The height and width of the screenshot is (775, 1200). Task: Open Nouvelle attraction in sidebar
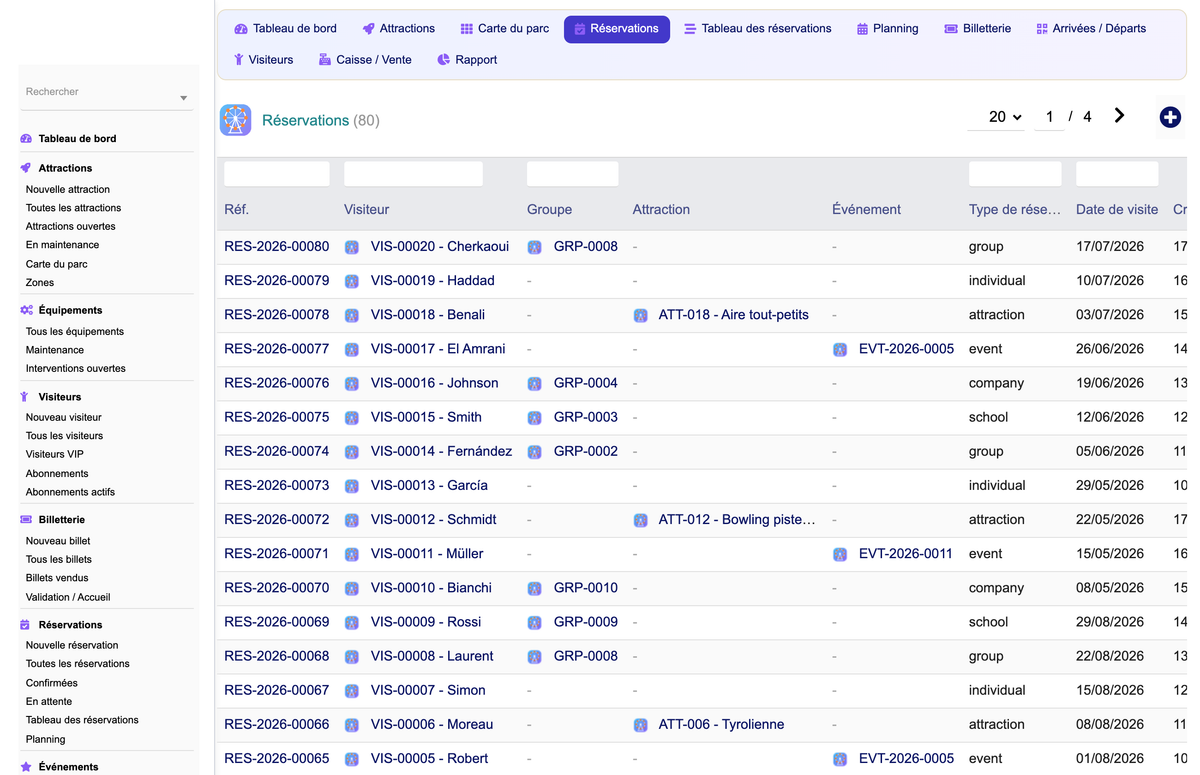[x=68, y=190]
